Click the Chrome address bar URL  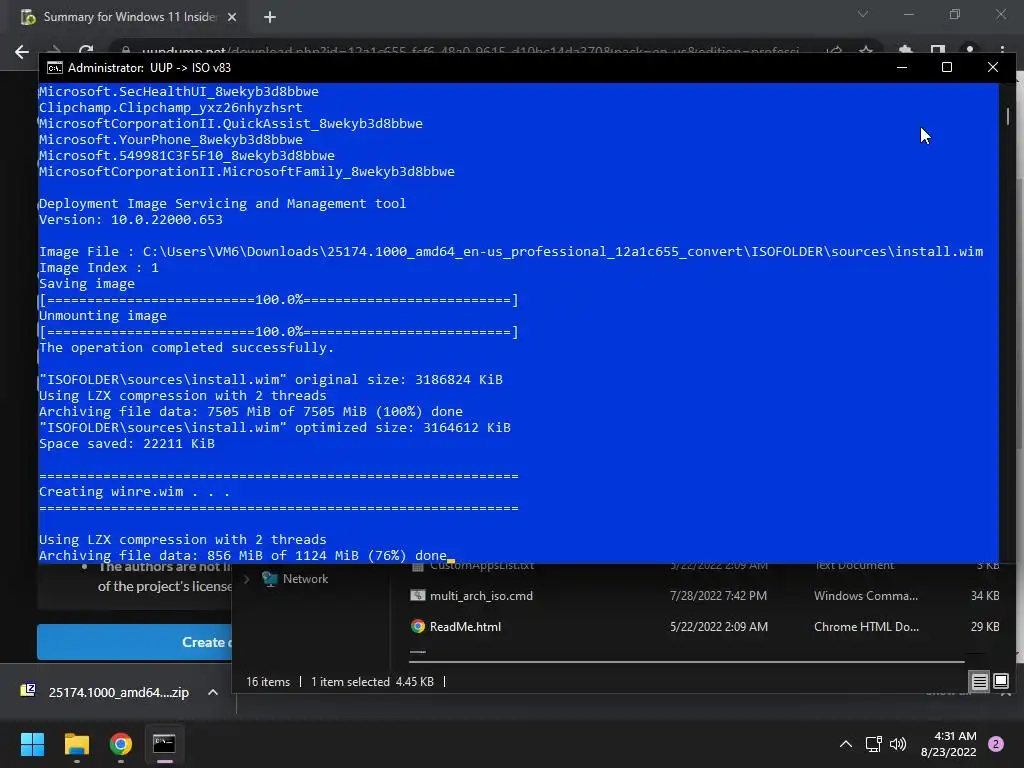click(470, 51)
